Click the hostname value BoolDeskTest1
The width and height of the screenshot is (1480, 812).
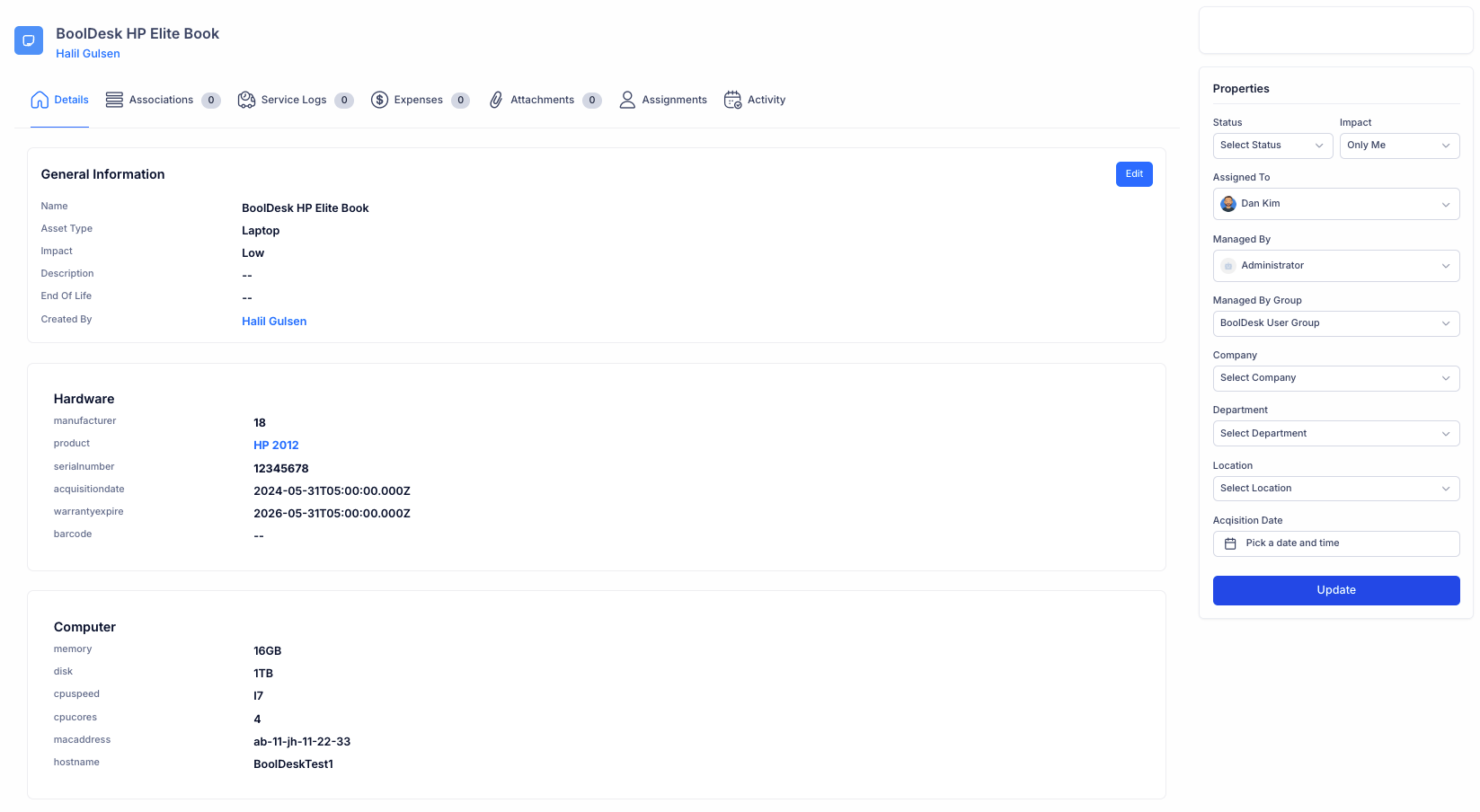(293, 764)
